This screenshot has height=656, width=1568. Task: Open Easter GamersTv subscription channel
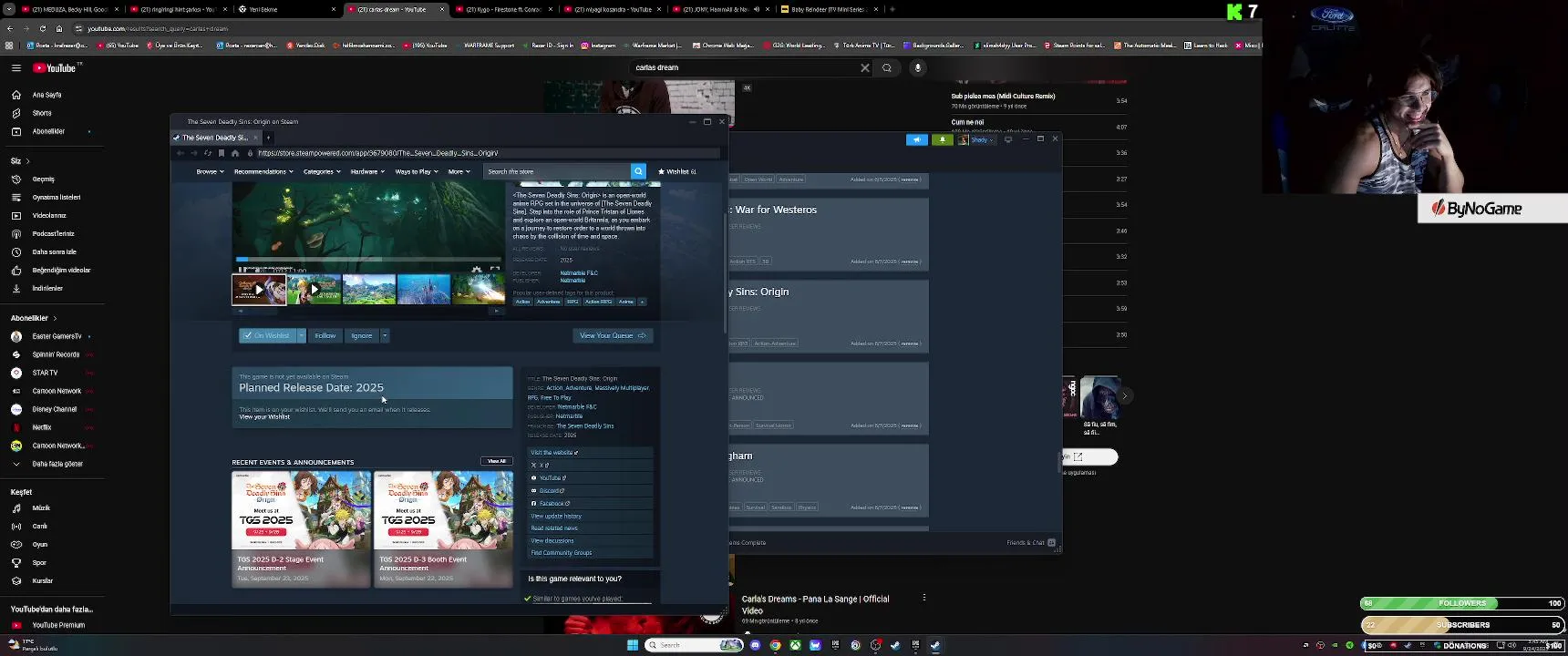pos(57,336)
